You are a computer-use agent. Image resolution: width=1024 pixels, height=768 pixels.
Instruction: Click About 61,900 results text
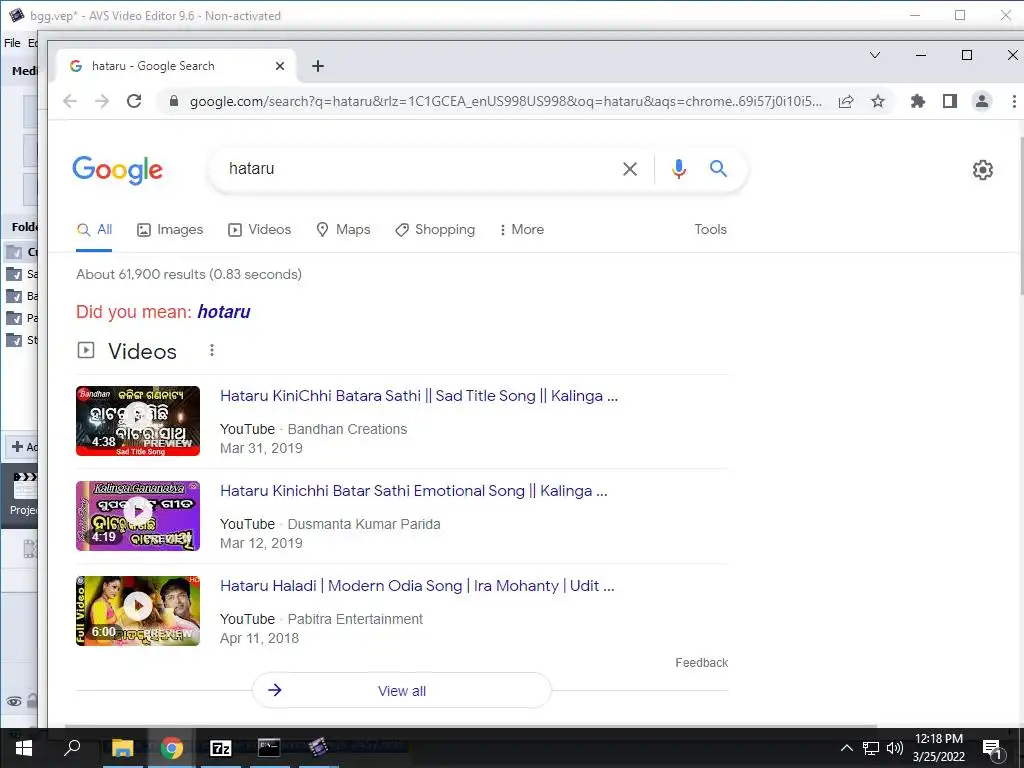tap(189, 274)
